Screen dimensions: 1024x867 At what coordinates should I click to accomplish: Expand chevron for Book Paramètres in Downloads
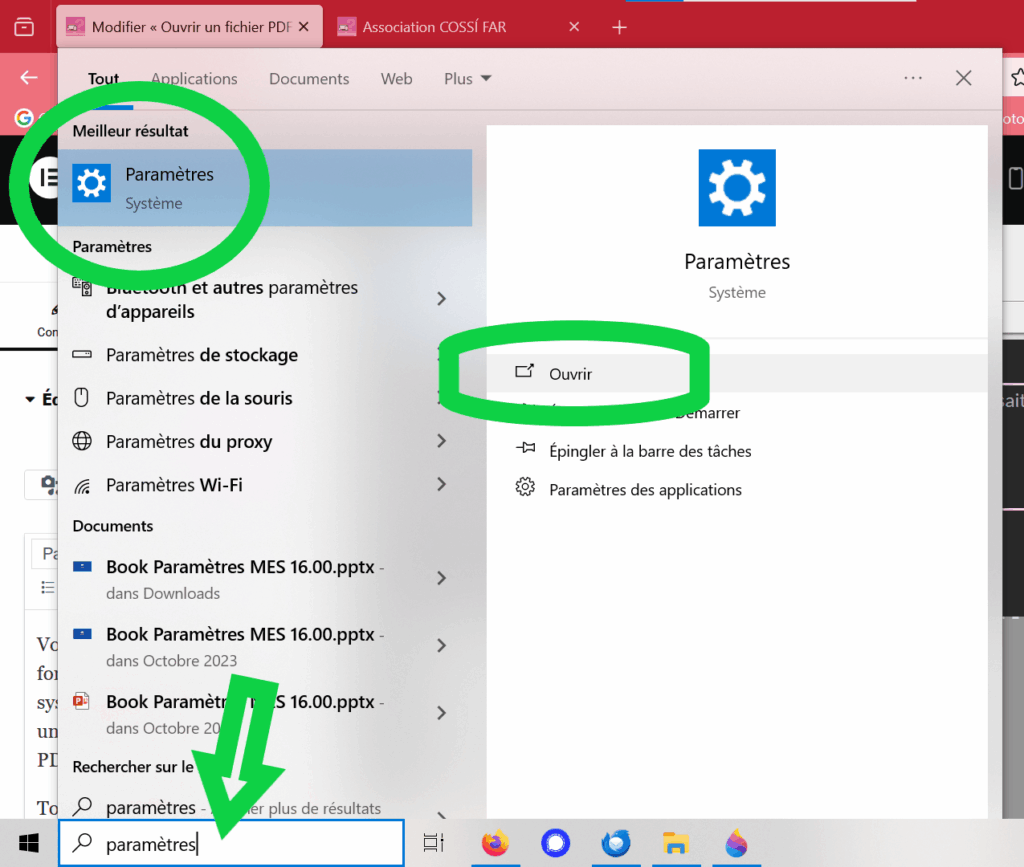pos(441,578)
